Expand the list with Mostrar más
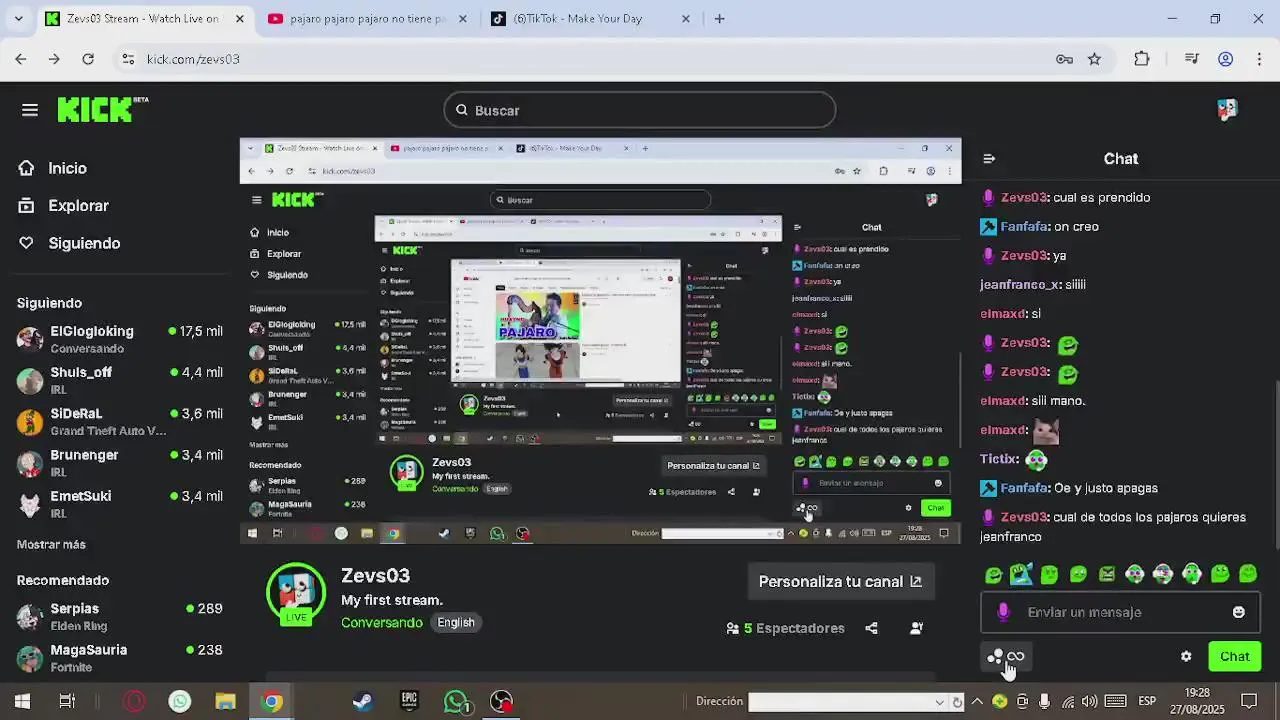The width and height of the screenshot is (1280, 720). 51,544
